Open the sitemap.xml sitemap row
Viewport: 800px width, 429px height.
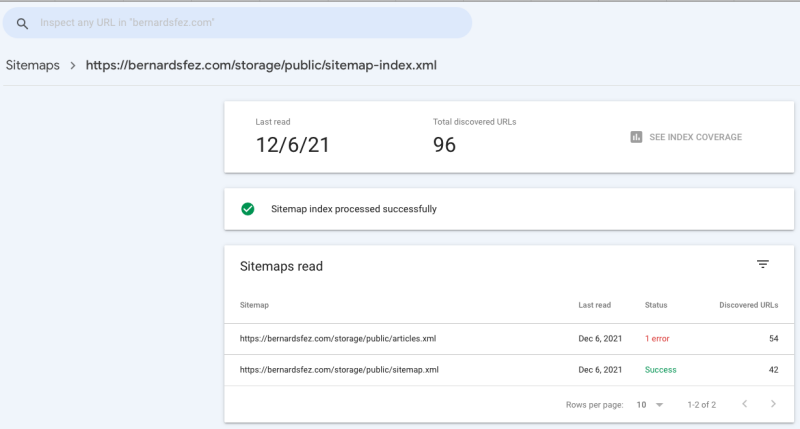click(x=509, y=370)
